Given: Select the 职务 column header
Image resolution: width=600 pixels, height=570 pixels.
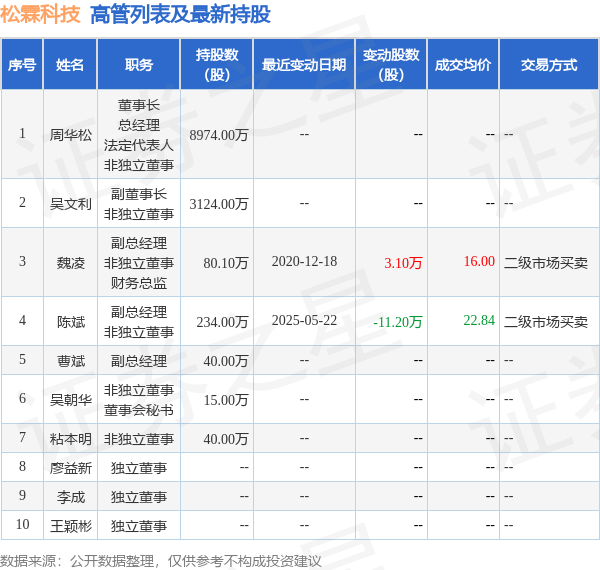Looking at the screenshot, I should [139, 65].
